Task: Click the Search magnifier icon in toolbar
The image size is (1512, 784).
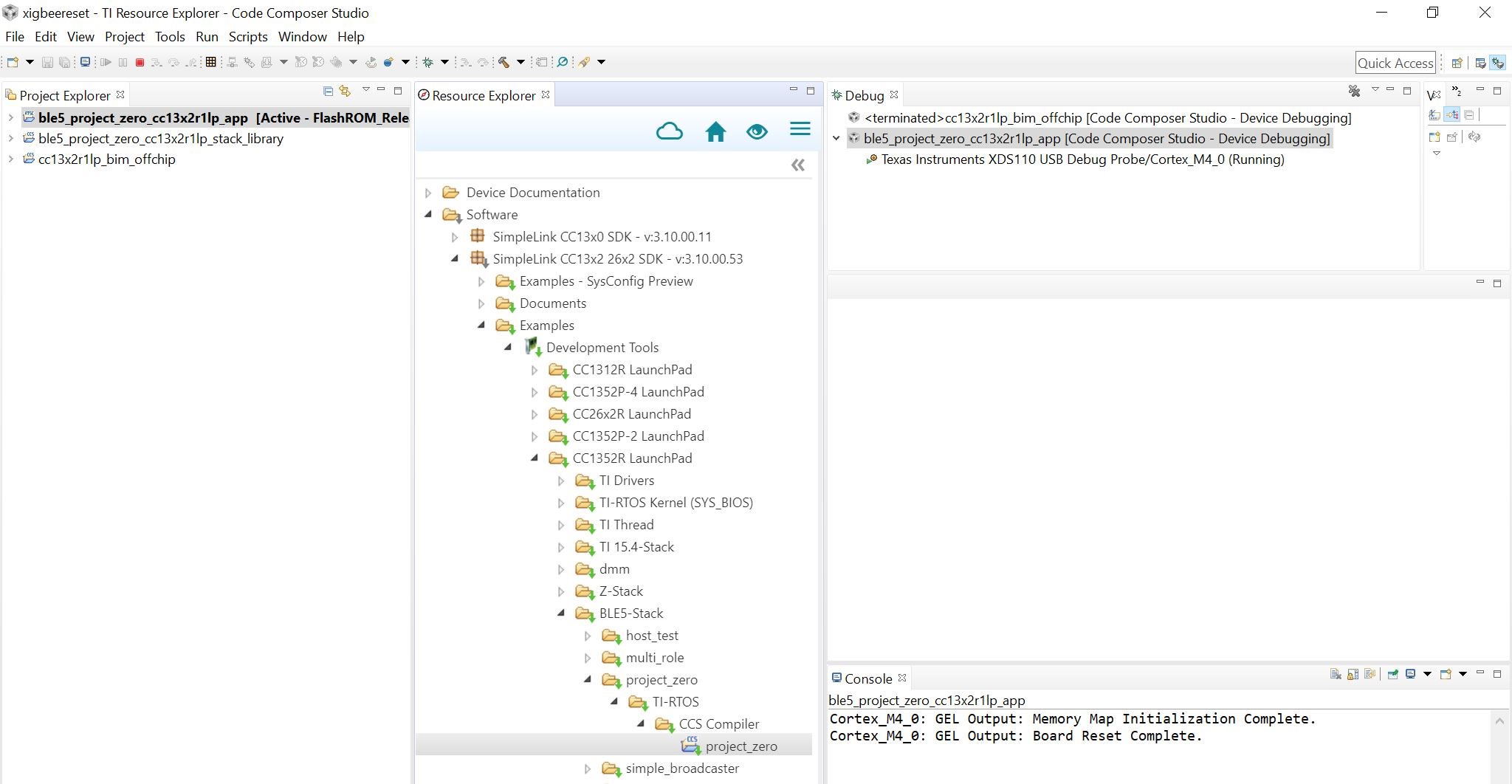Action: pyautogui.click(x=563, y=62)
